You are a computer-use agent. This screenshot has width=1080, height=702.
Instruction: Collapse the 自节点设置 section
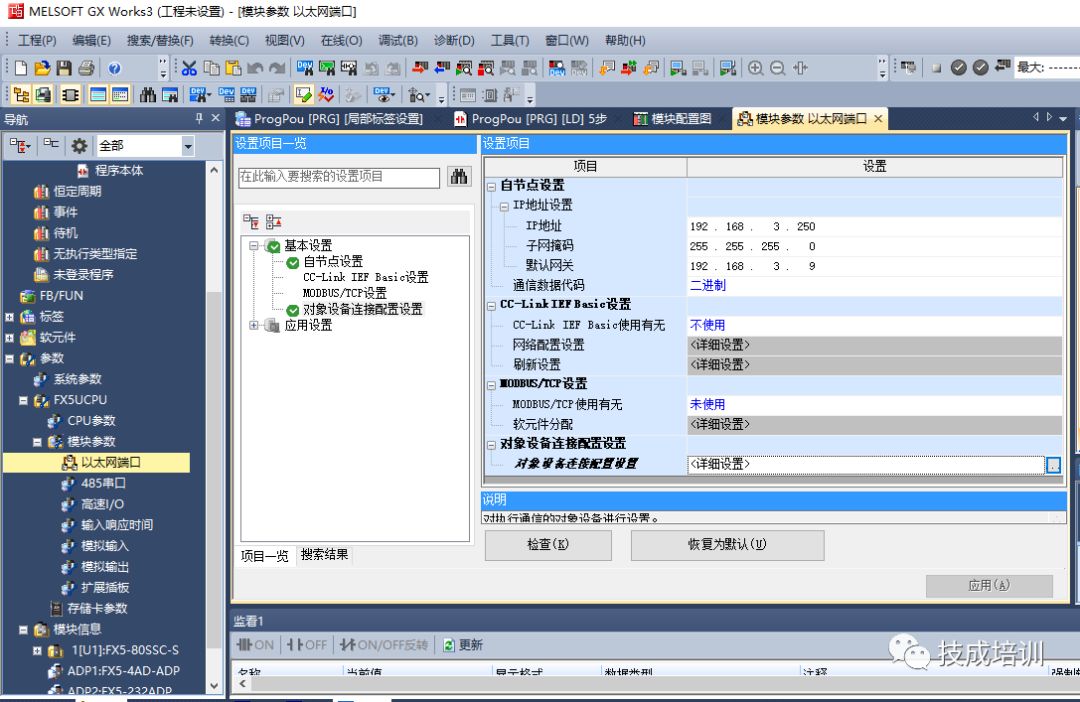(x=491, y=186)
